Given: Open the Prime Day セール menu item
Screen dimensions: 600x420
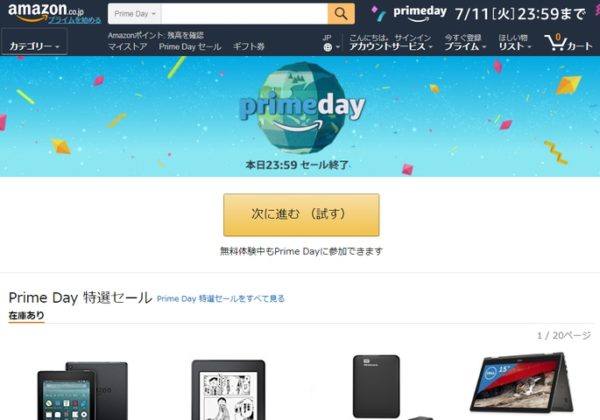Looking at the screenshot, I should pyautogui.click(x=190, y=47).
